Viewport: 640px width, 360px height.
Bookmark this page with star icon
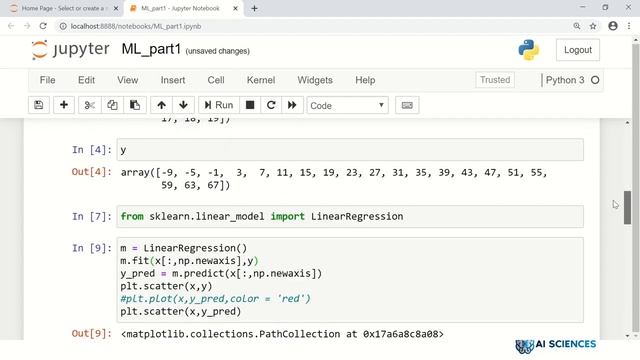coord(593,26)
